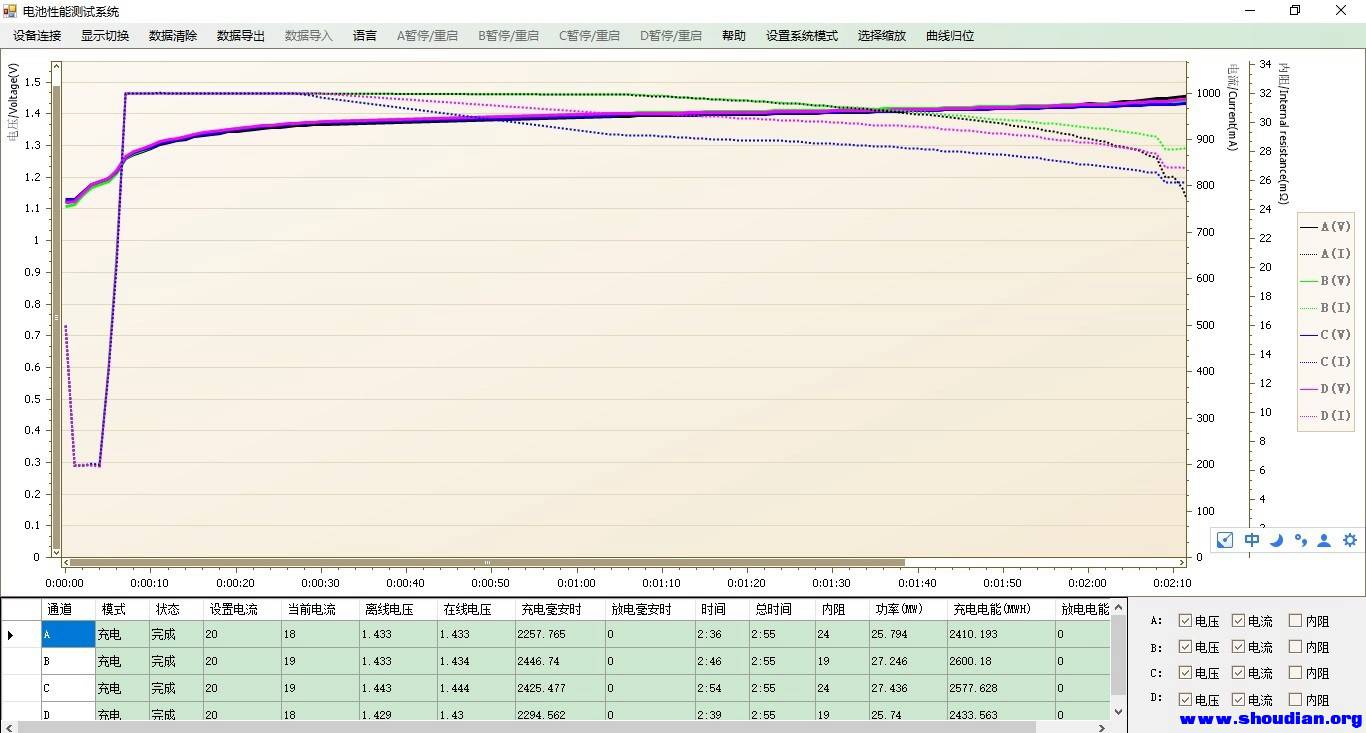The width and height of the screenshot is (1366, 733).
Task: Open the 帮助 menu
Action: pyautogui.click(x=733, y=36)
